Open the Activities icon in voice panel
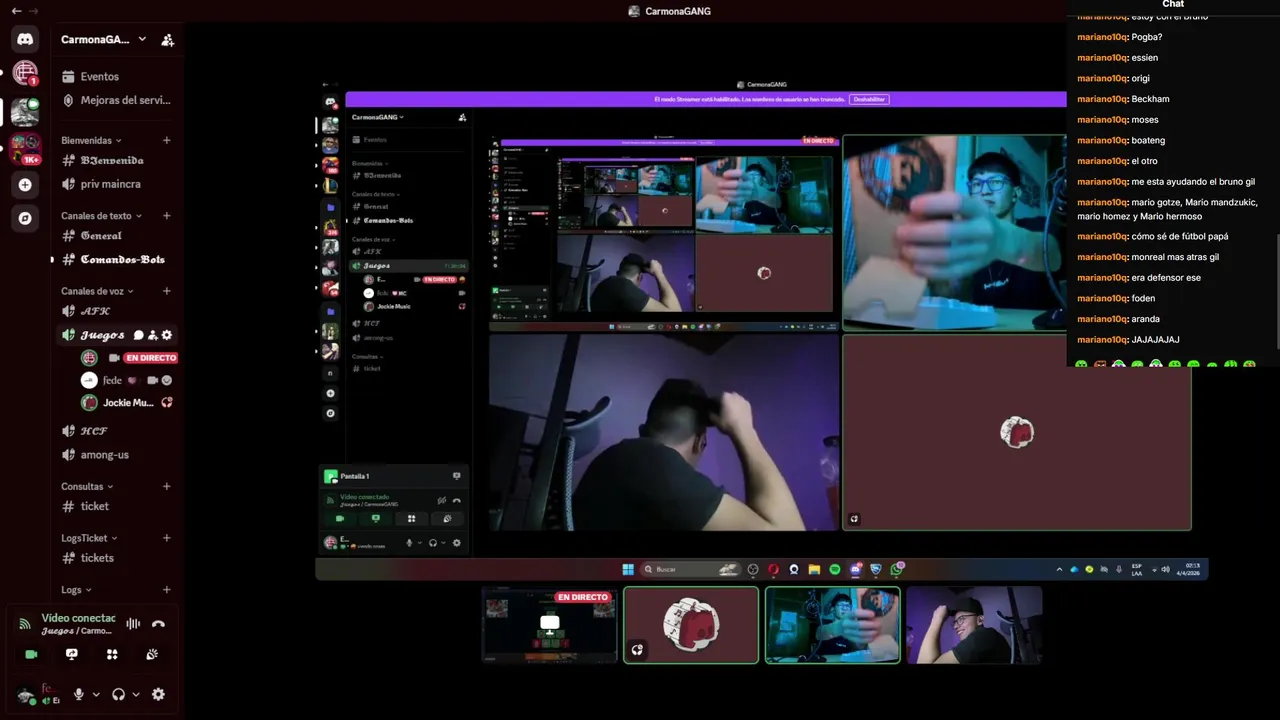Screen dimensions: 1280x720 coord(112,654)
